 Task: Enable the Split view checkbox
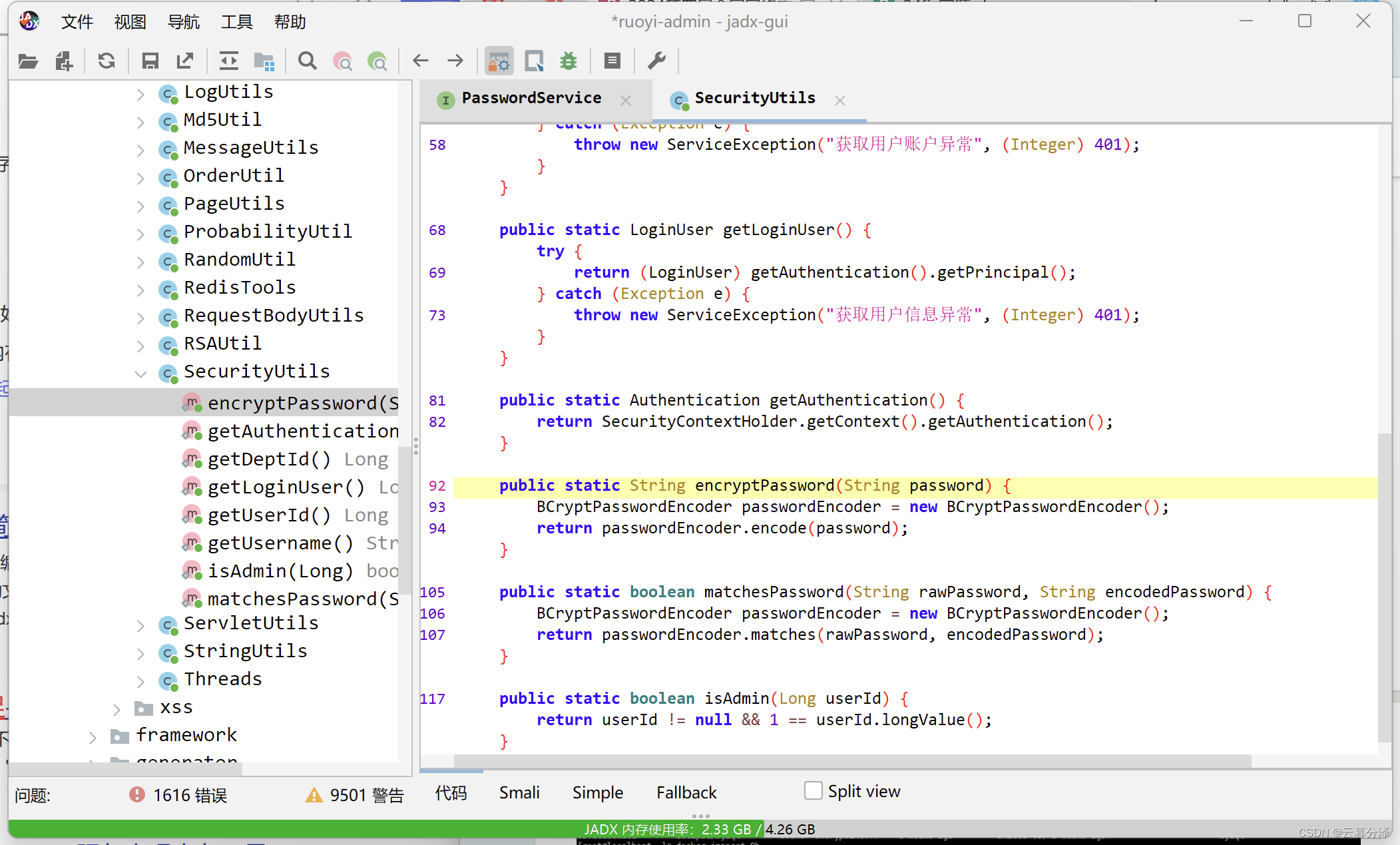click(x=813, y=791)
